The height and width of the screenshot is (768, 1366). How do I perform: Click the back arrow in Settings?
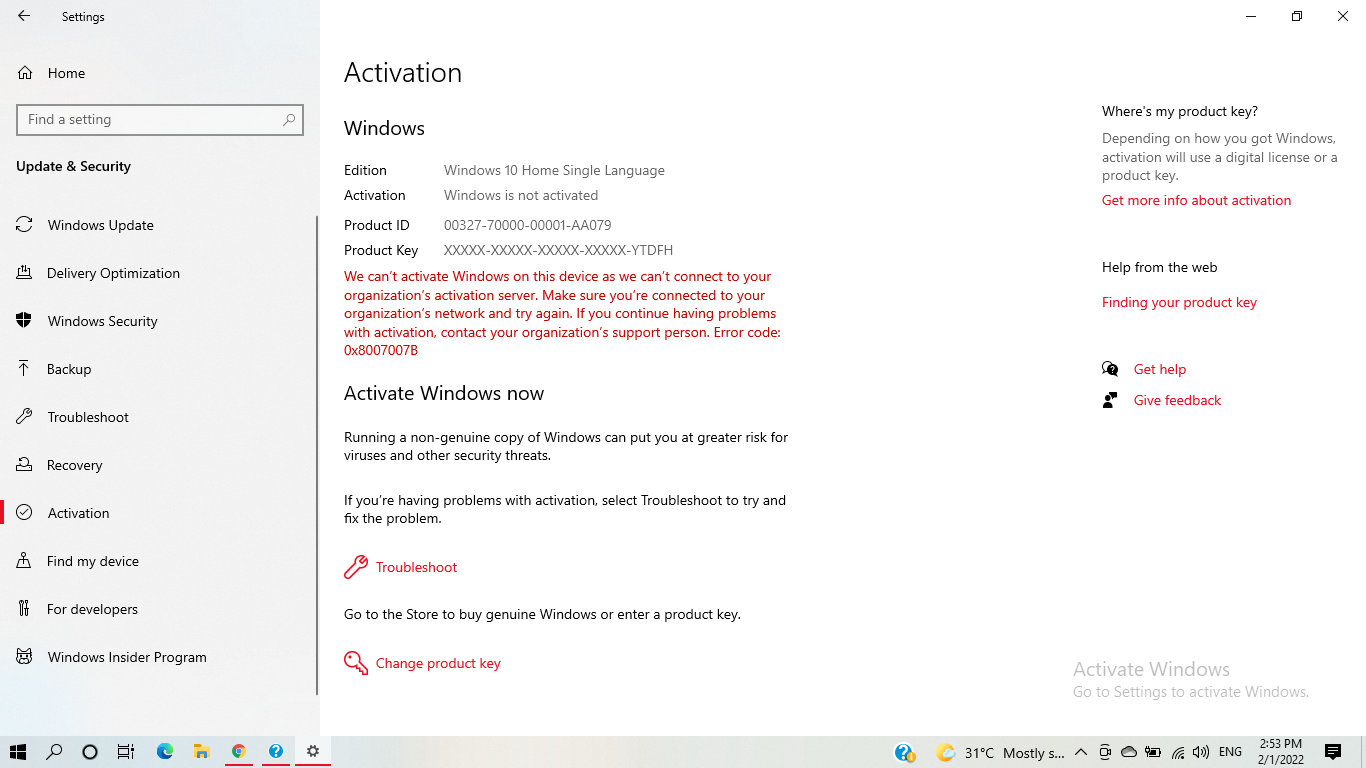(22, 16)
